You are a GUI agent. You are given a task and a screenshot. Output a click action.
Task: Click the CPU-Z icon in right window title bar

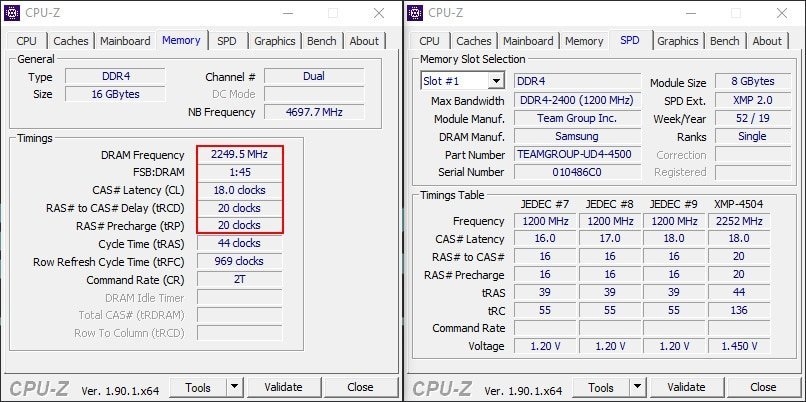click(418, 13)
